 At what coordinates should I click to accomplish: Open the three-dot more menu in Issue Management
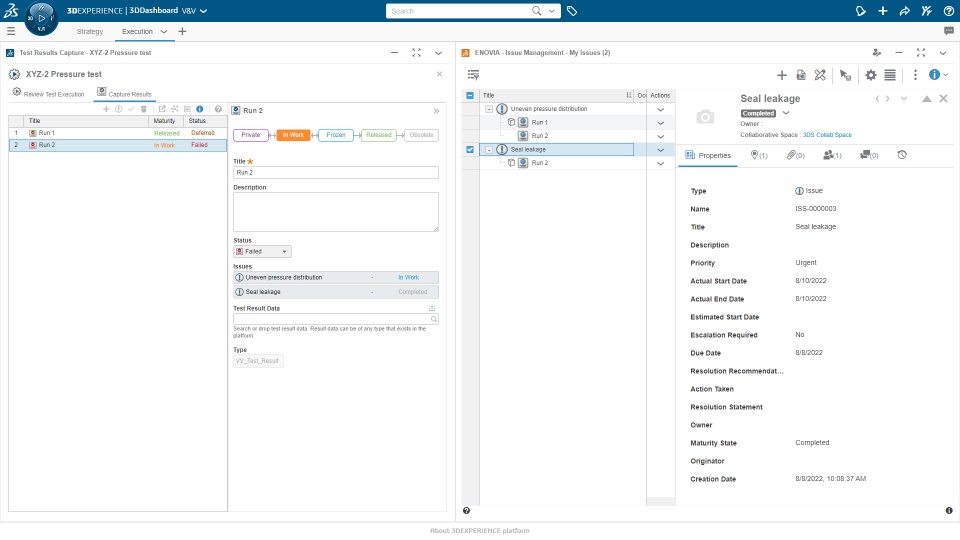(915, 75)
